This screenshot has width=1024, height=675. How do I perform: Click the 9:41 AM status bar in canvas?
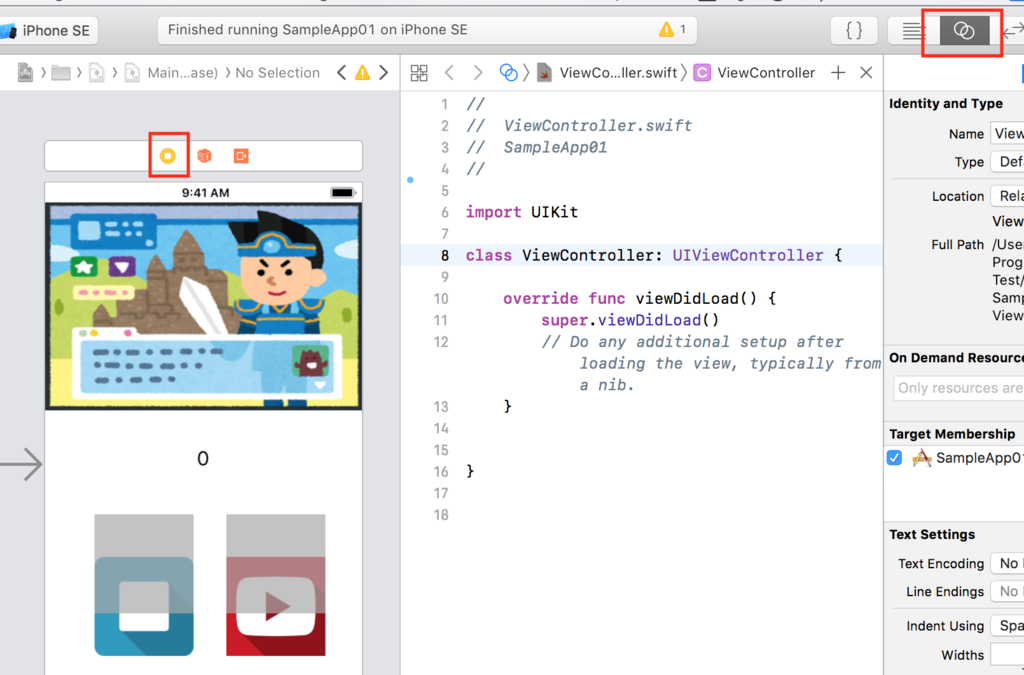(x=203, y=193)
